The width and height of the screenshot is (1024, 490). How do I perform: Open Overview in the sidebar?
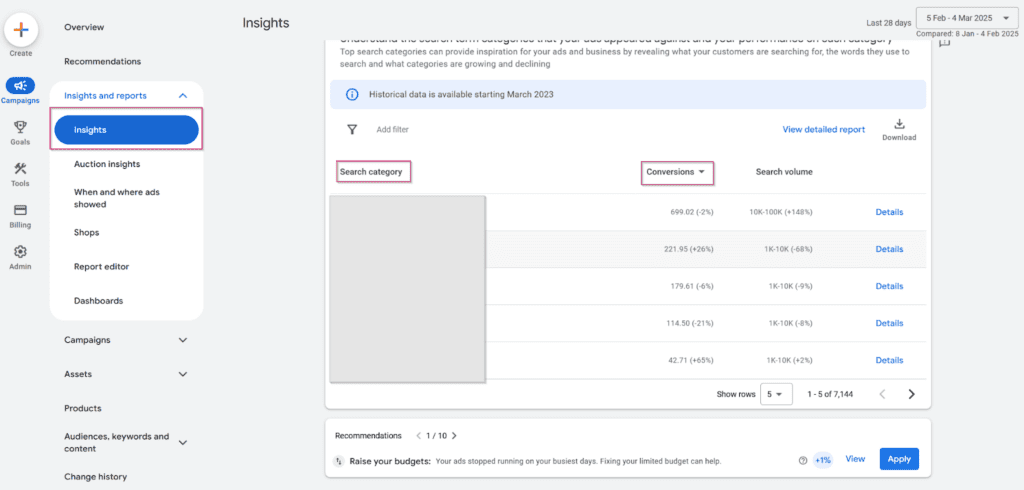(x=84, y=27)
